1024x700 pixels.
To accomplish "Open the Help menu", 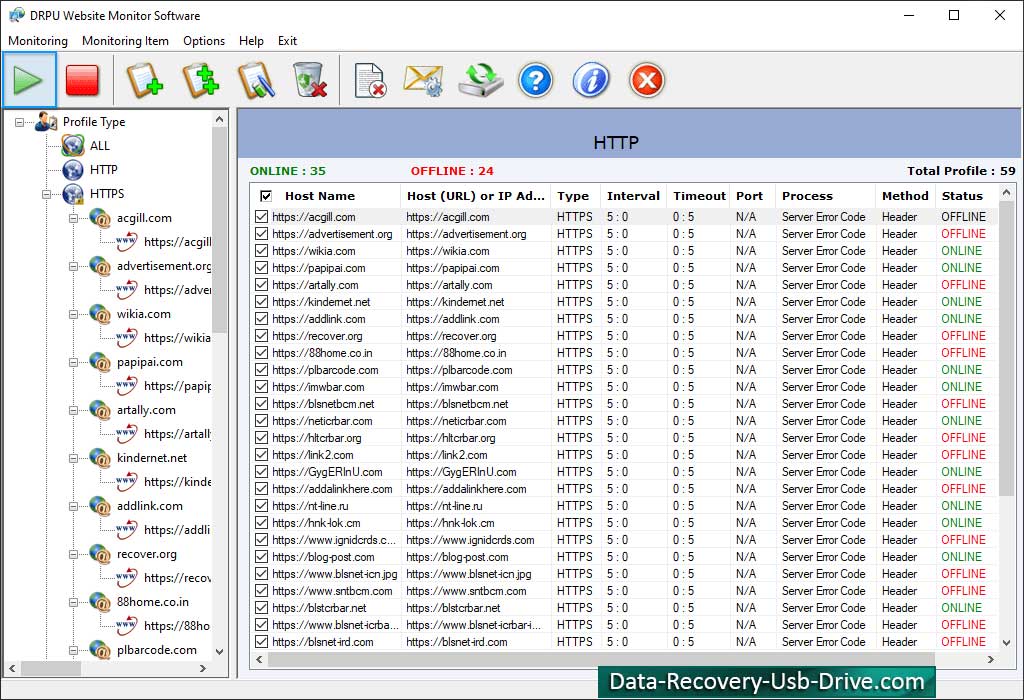I will (x=251, y=40).
